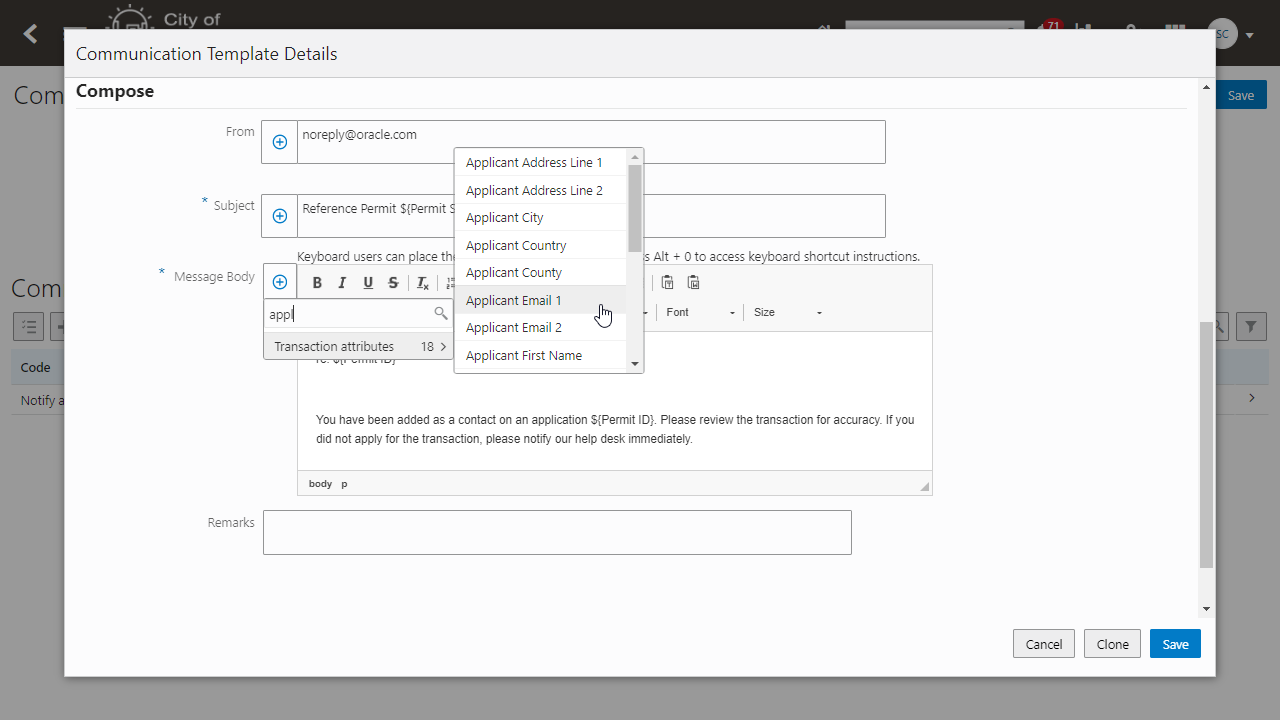Click the attribute list scroll-down arrow

[x=635, y=364]
